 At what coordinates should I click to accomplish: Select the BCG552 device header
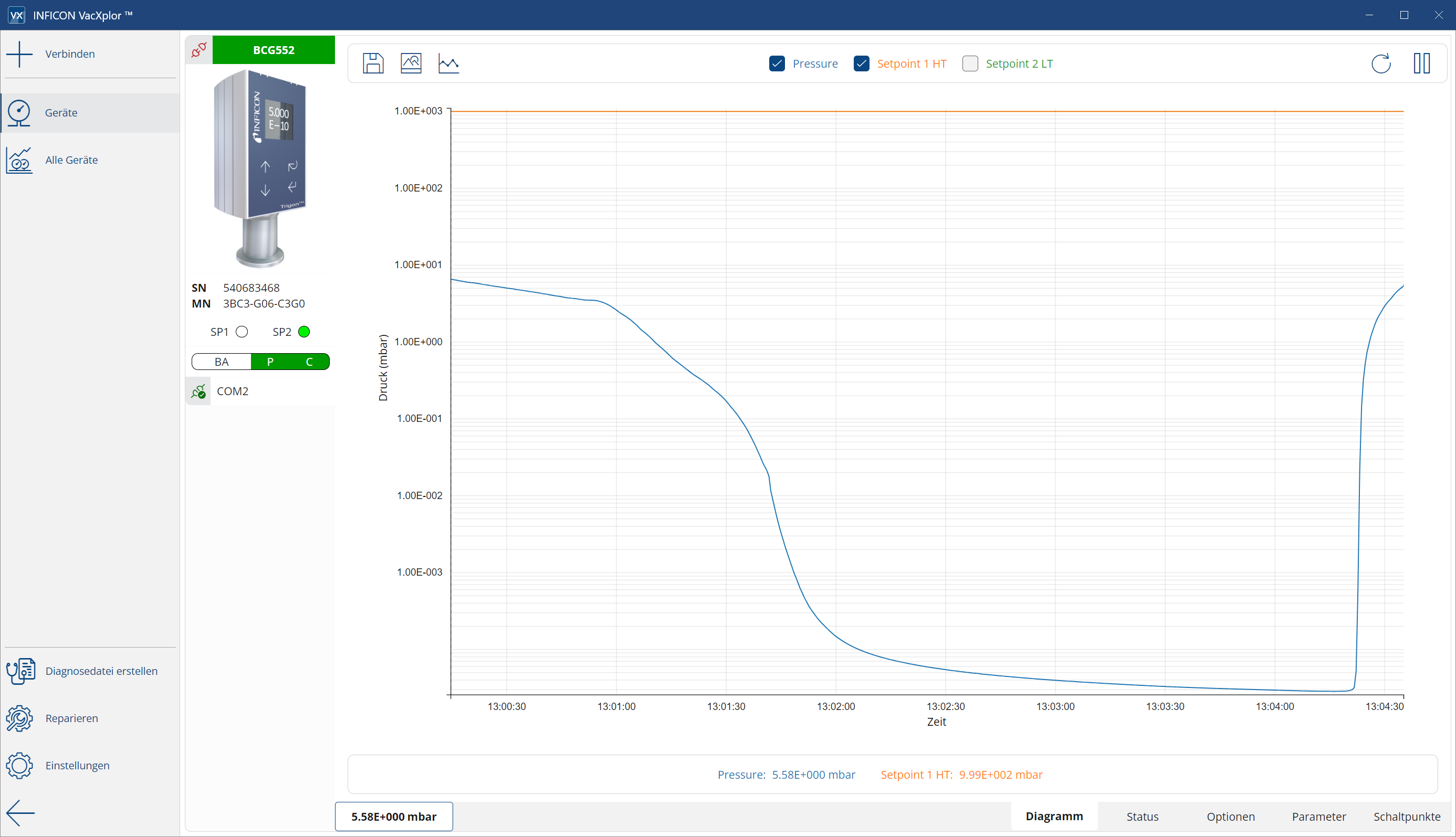click(x=274, y=50)
